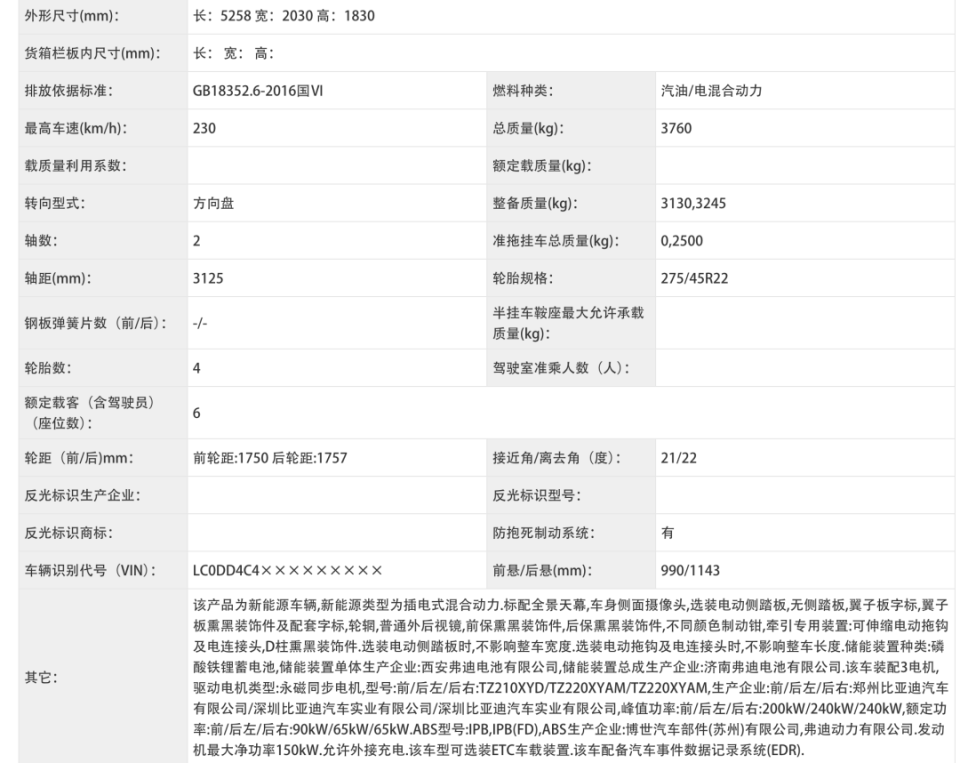960x763 pixels.
Task: Select the seating value 6 for 额定载客
Action: tap(191, 412)
